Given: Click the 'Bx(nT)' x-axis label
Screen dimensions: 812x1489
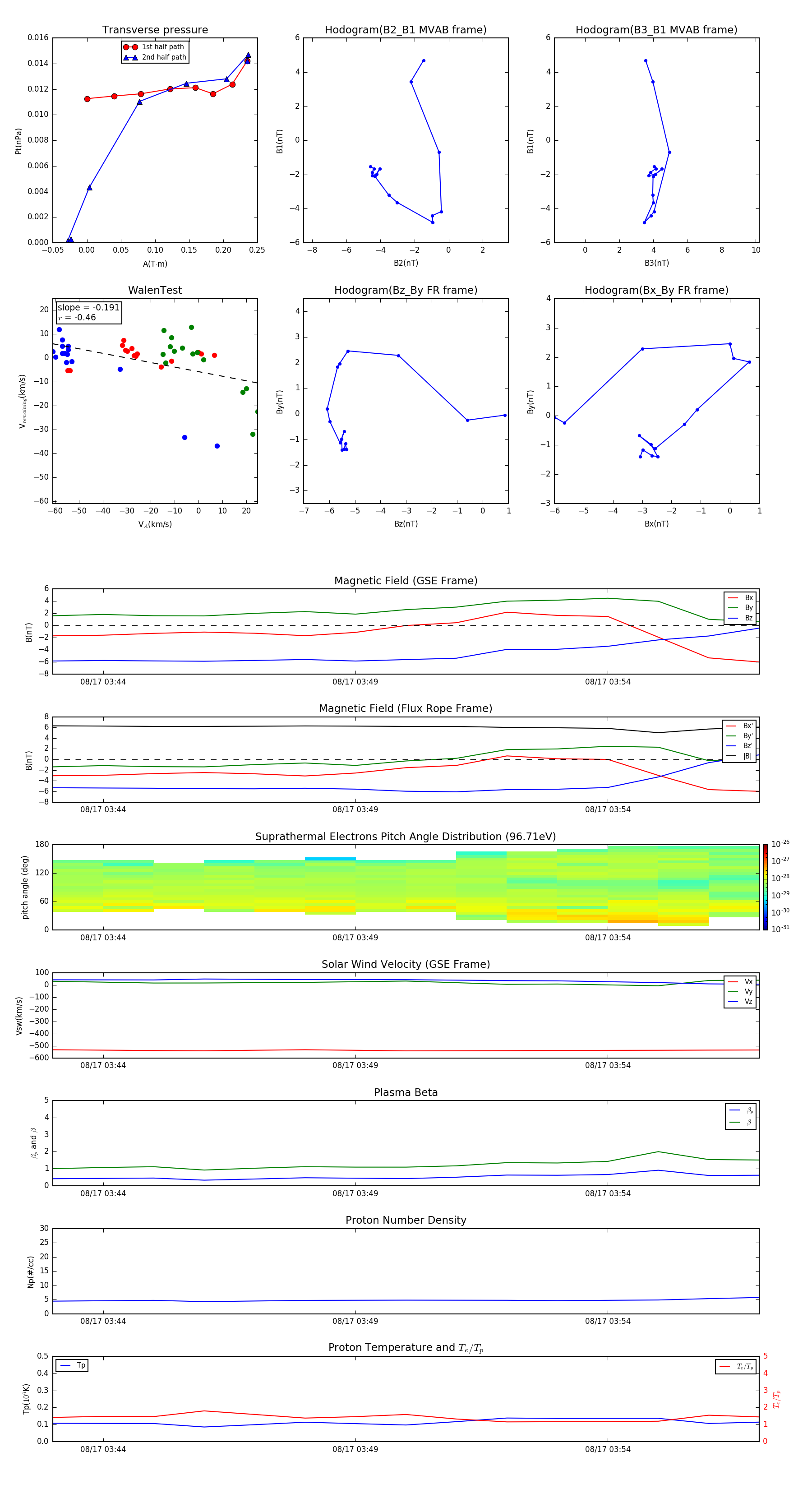Looking at the screenshot, I should tap(656, 524).
